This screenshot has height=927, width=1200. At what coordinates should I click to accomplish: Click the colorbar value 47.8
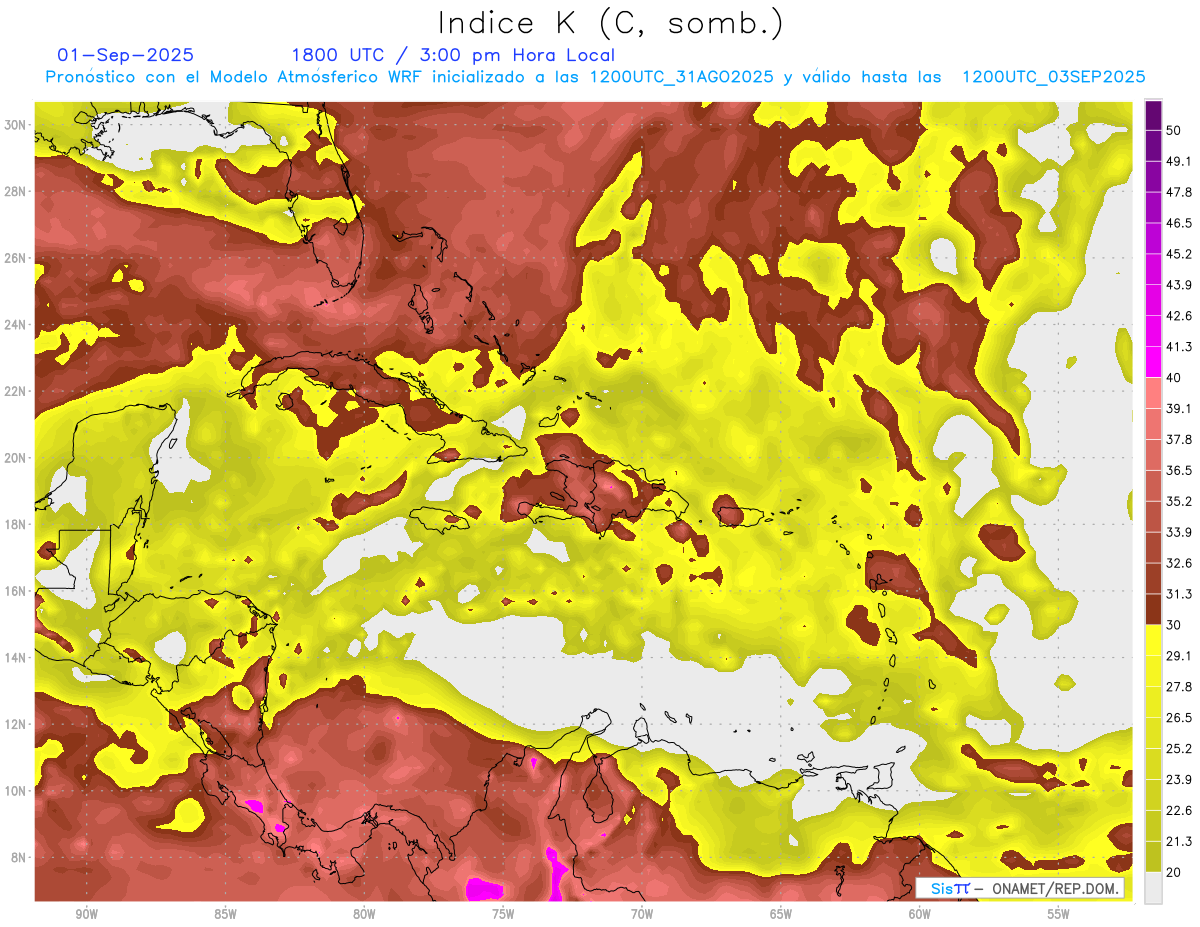click(x=1179, y=192)
